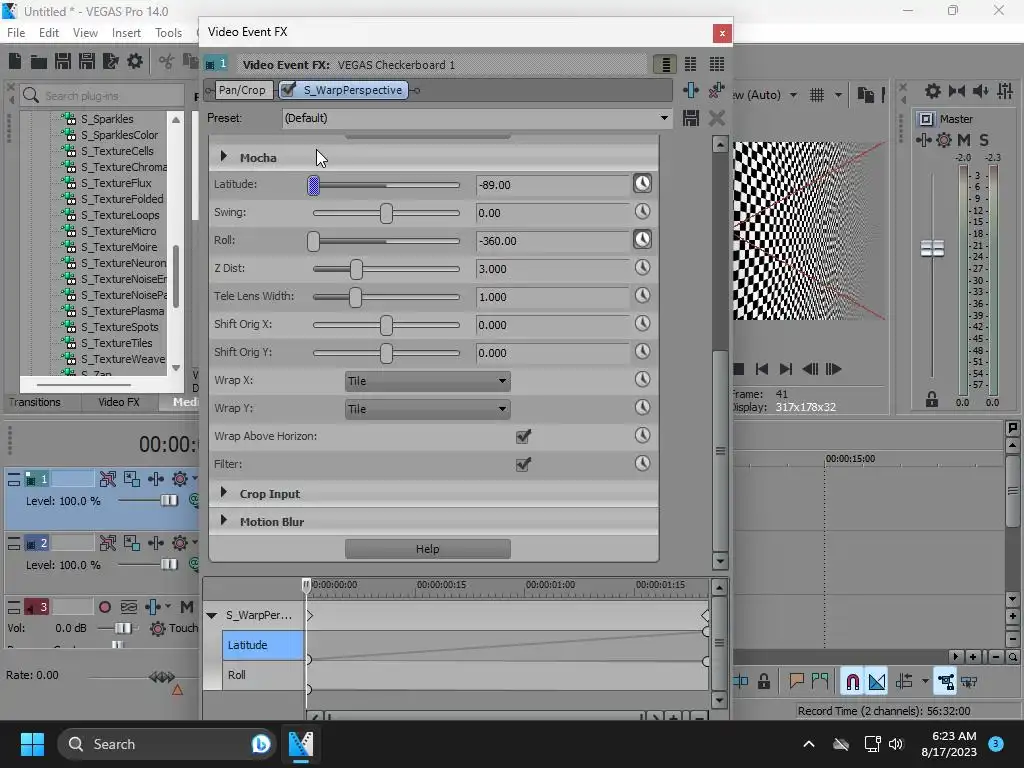Click the first Save floppy toolbar icon
Viewport: 1024px width, 768px height.
[x=63, y=61]
